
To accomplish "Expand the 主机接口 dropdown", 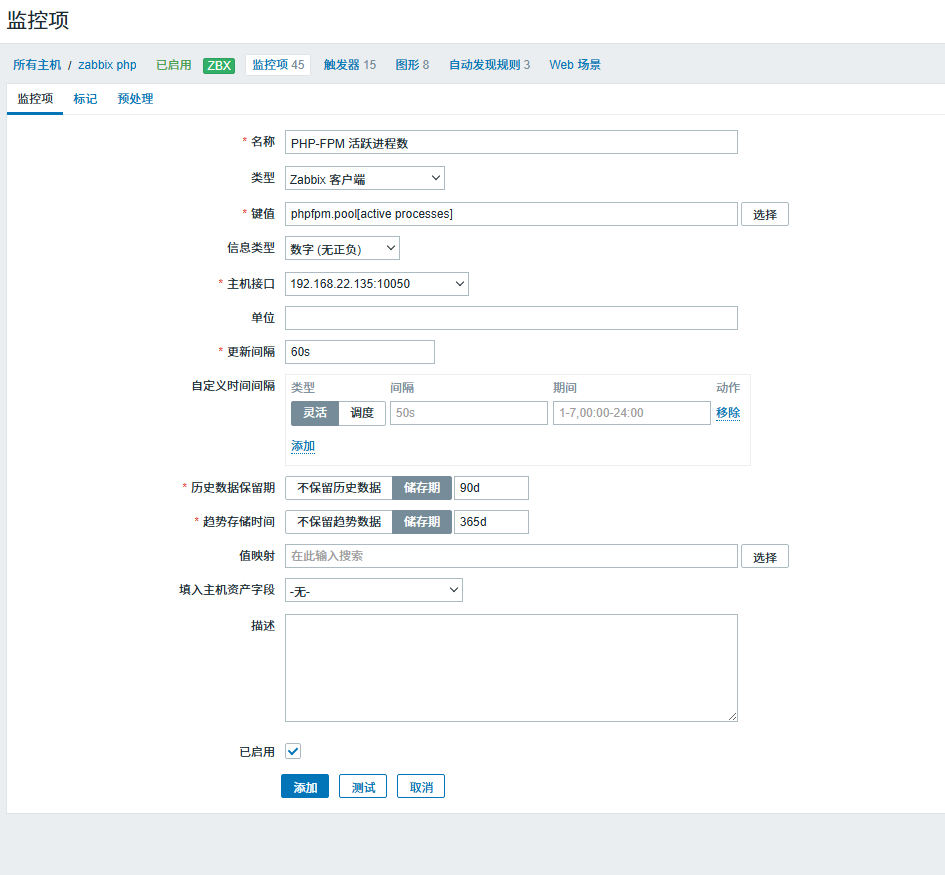I will point(377,284).
